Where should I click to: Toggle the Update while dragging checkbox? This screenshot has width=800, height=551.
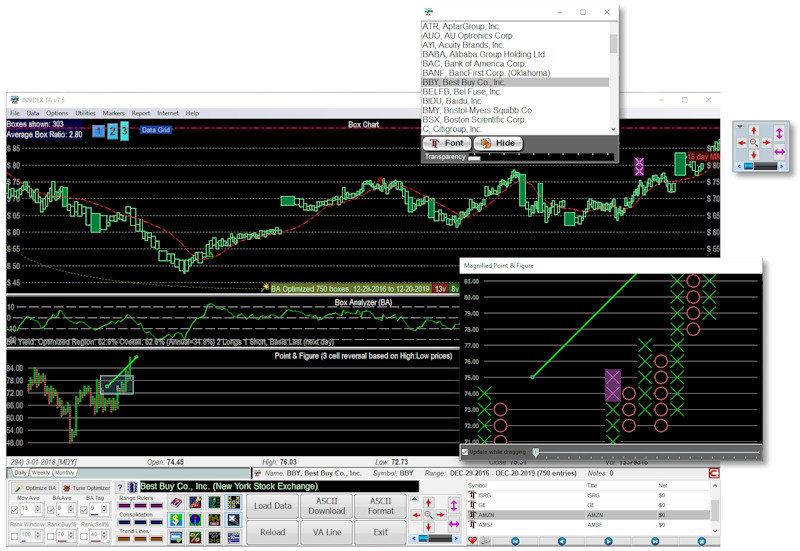point(465,452)
